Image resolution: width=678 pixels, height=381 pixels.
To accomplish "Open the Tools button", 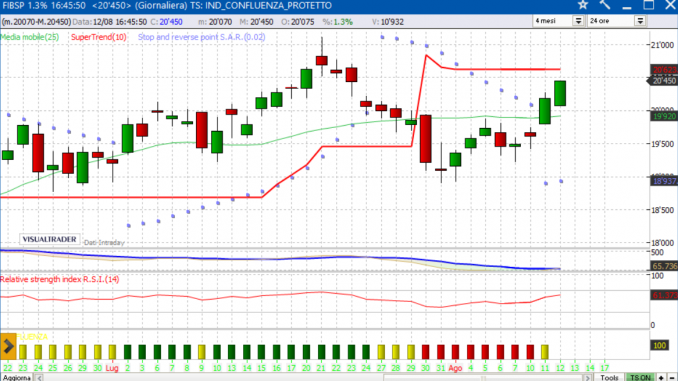I will click(609, 378).
